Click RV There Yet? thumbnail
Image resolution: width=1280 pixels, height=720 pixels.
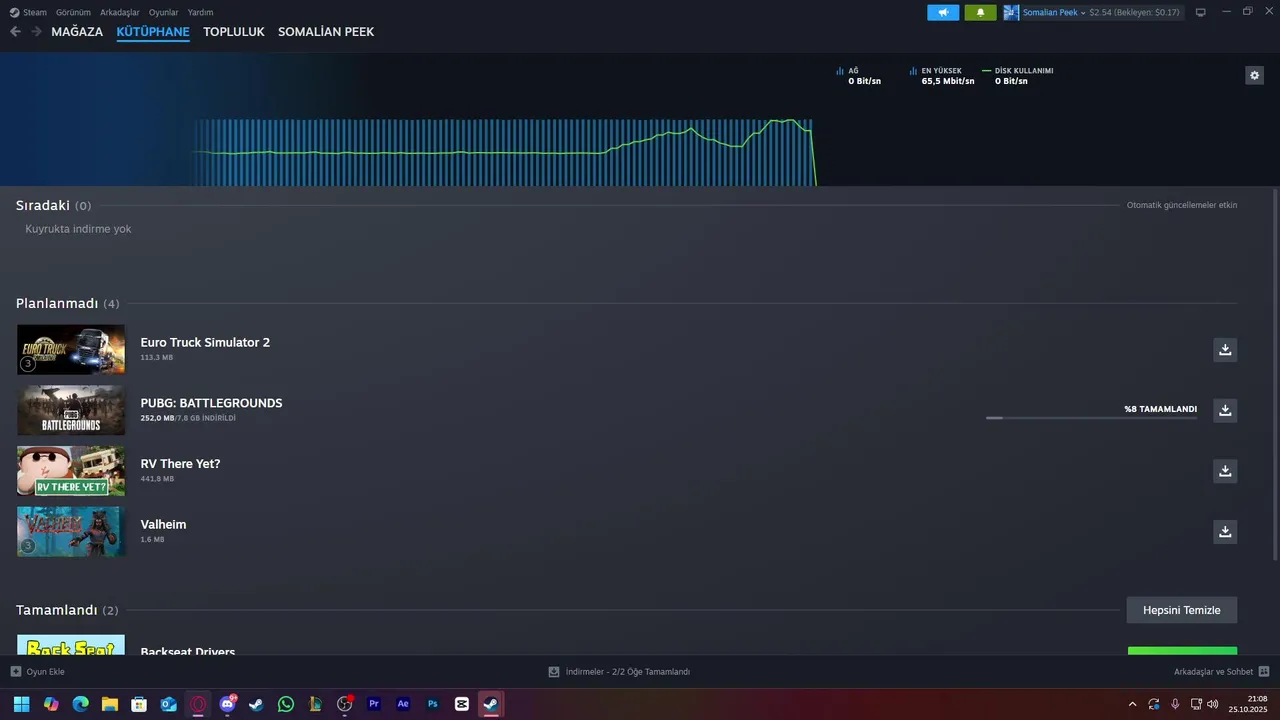pos(71,471)
